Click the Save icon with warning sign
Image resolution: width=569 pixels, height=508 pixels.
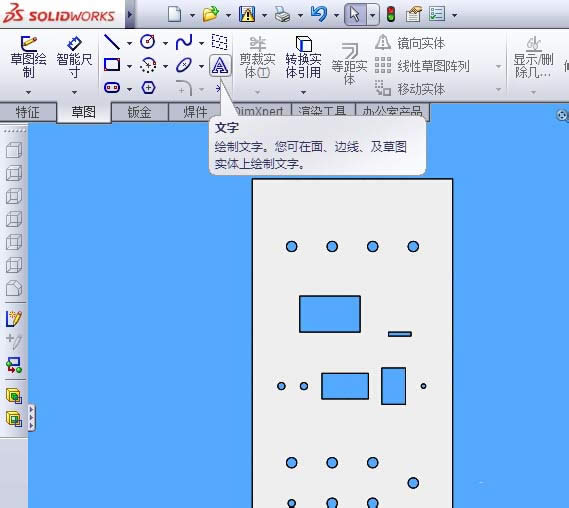click(x=247, y=15)
